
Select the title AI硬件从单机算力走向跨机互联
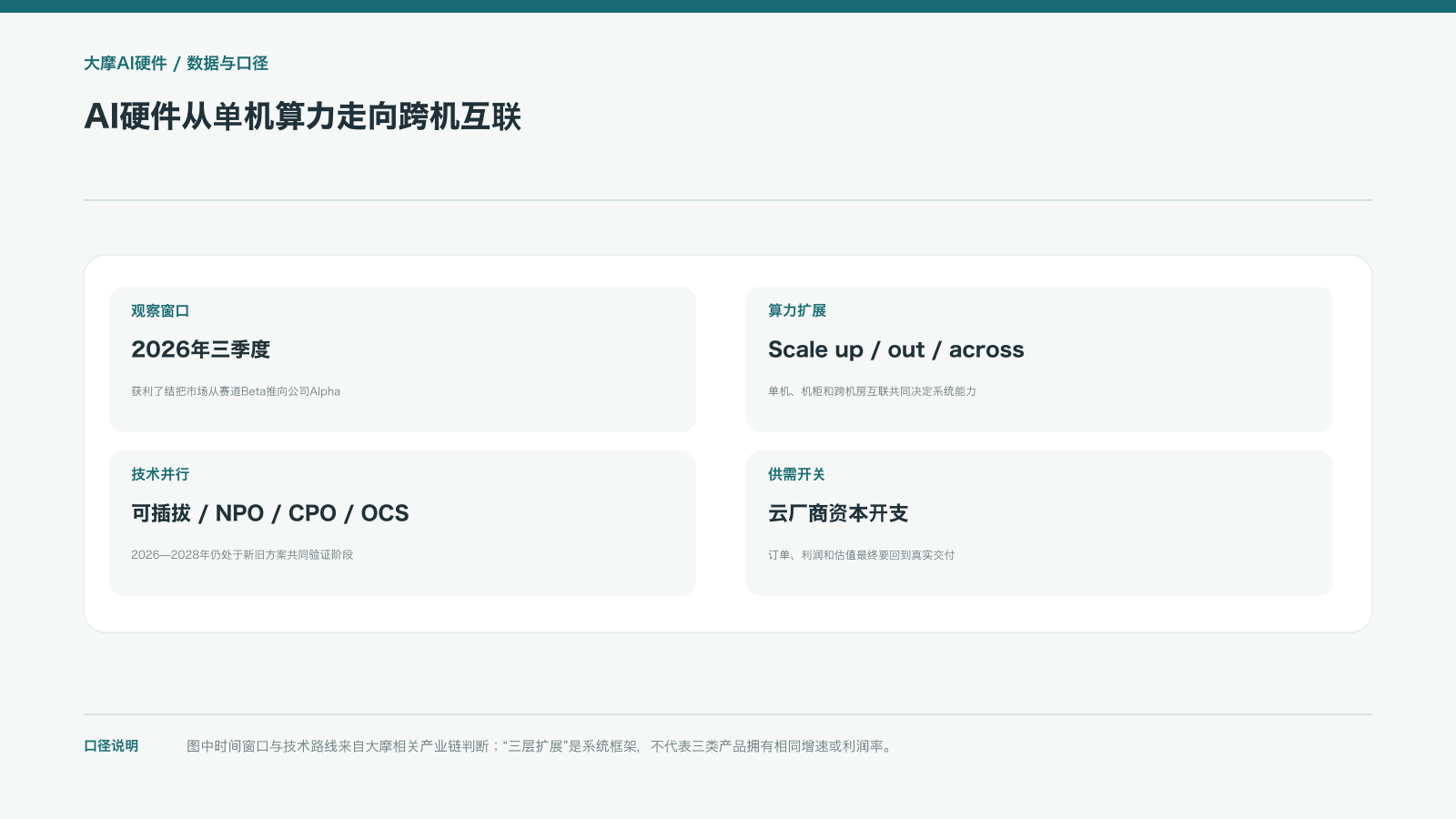point(302,116)
